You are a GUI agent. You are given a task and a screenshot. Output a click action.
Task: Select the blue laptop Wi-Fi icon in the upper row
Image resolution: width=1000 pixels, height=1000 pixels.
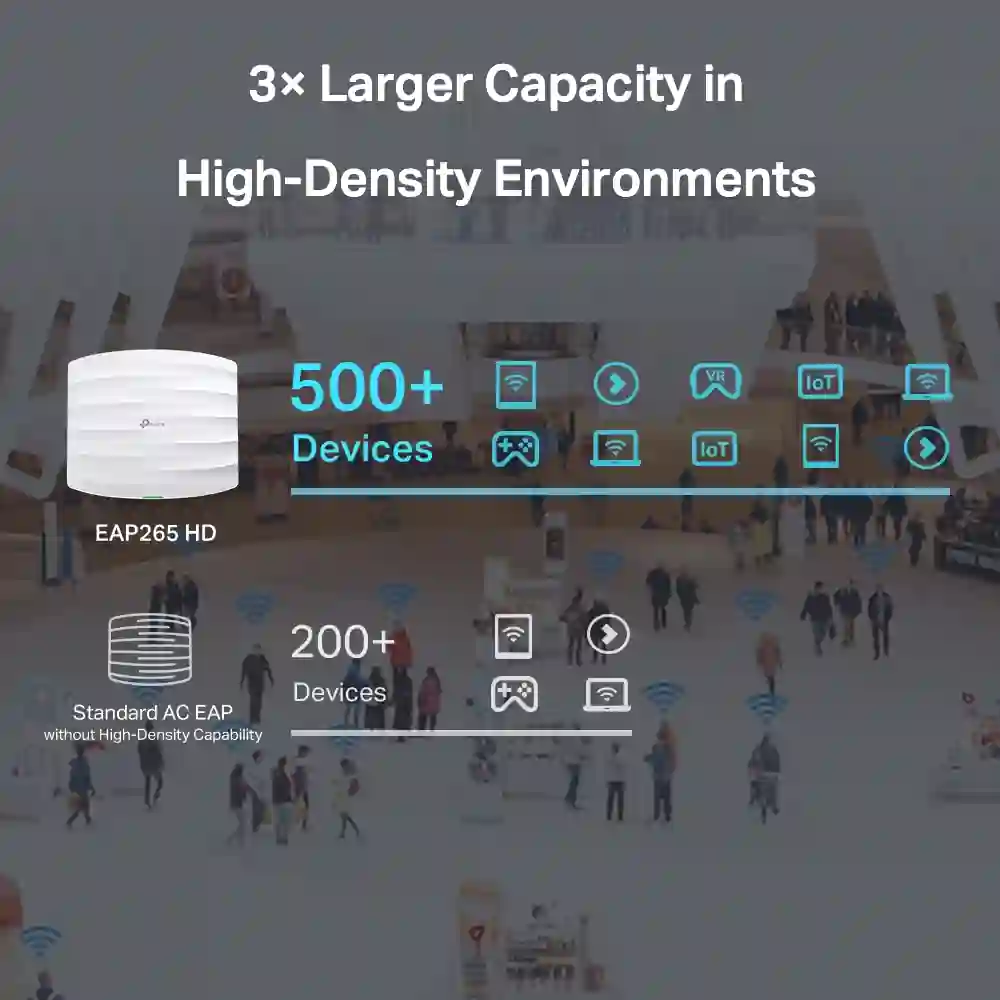[x=927, y=383]
